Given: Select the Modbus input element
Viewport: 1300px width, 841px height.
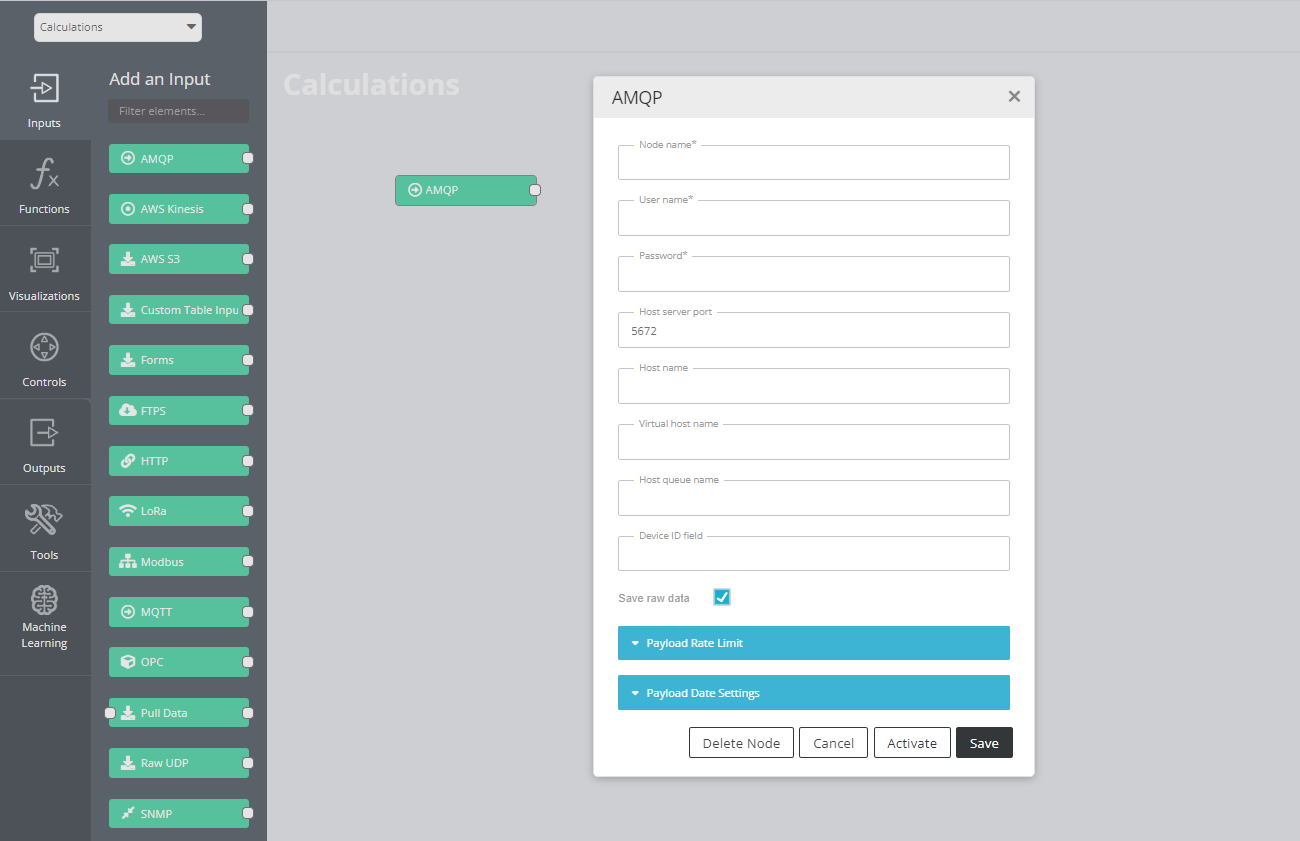Looking at the screenshot, I should coord(179,562).
